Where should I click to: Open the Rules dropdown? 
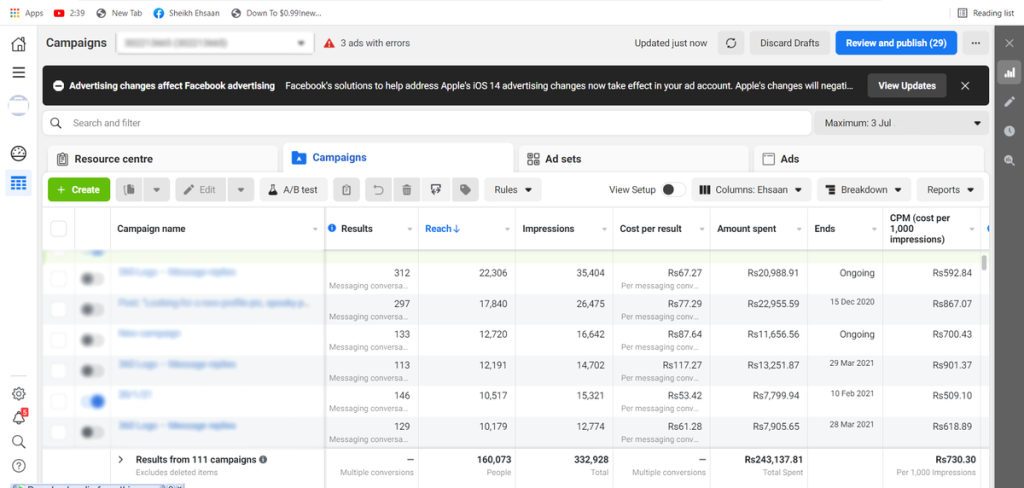513,190
